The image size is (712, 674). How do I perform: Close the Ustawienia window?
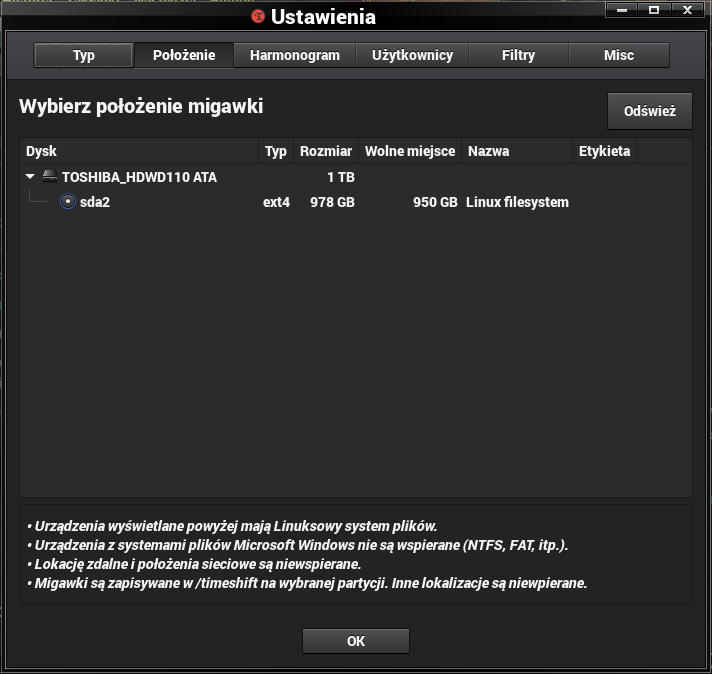pos(688,10)
